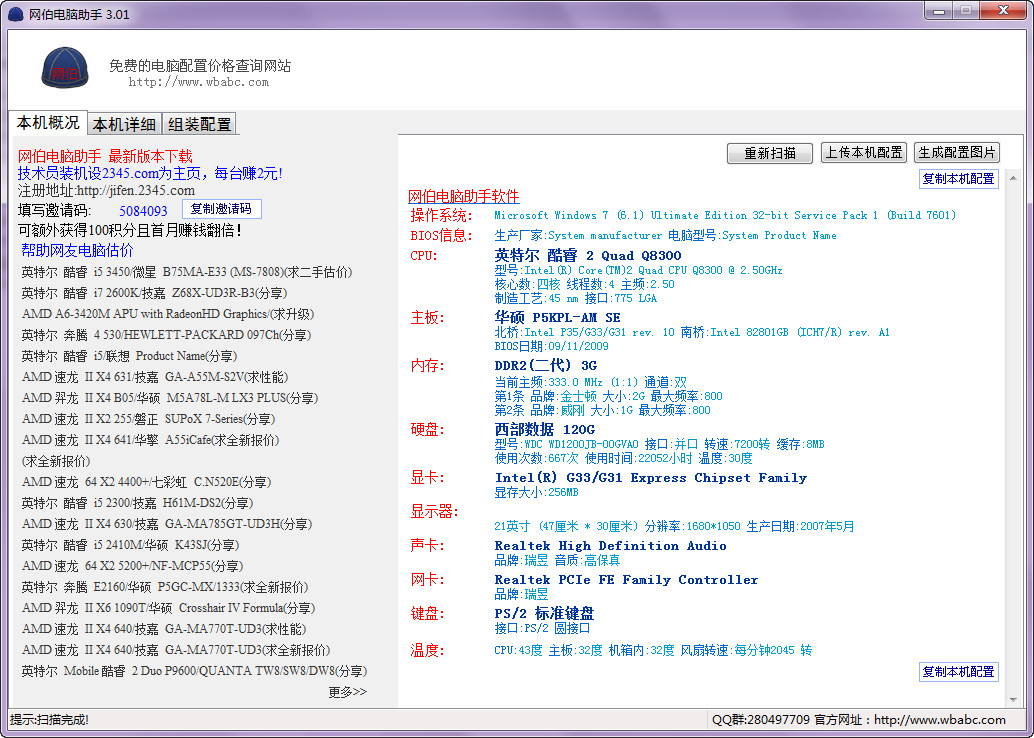Close the 网伯电脑助手 window
The image size is (1034, 738).
1003,11
